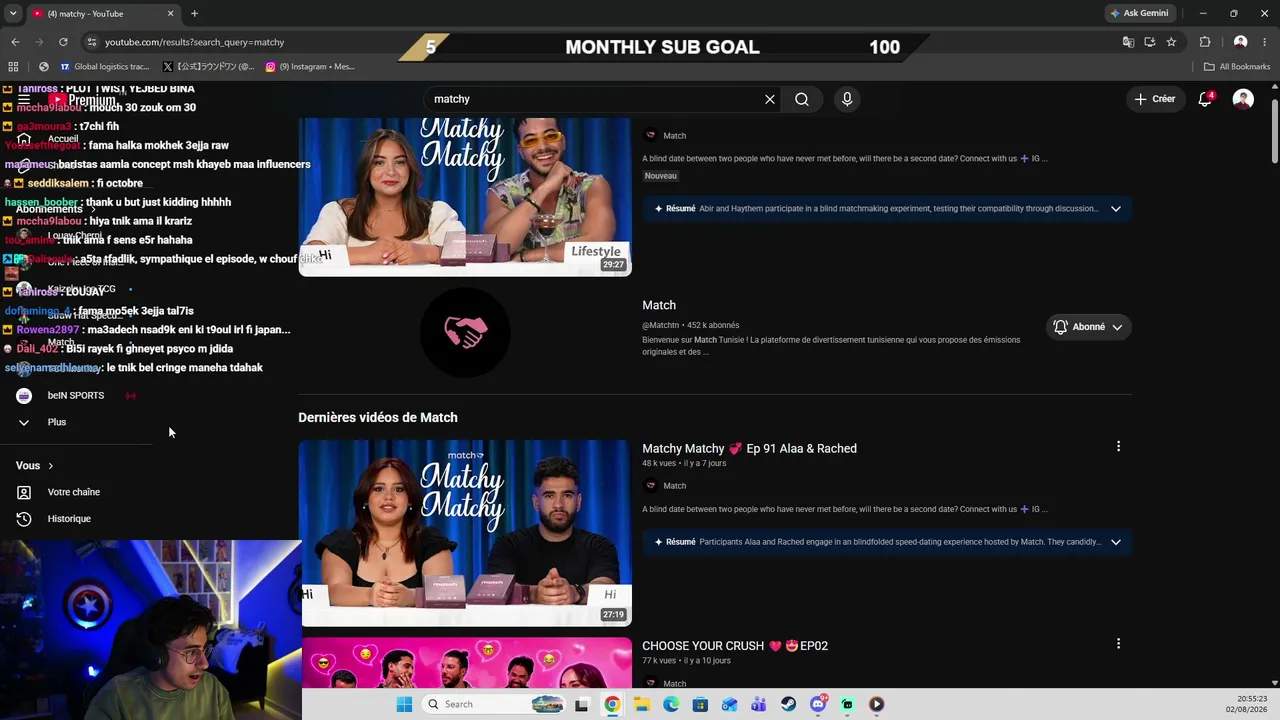The height and width of the screenshot is (720, 1280).
Task: Click the Dernières vidéos de Match heading
Action: (378, 417)
